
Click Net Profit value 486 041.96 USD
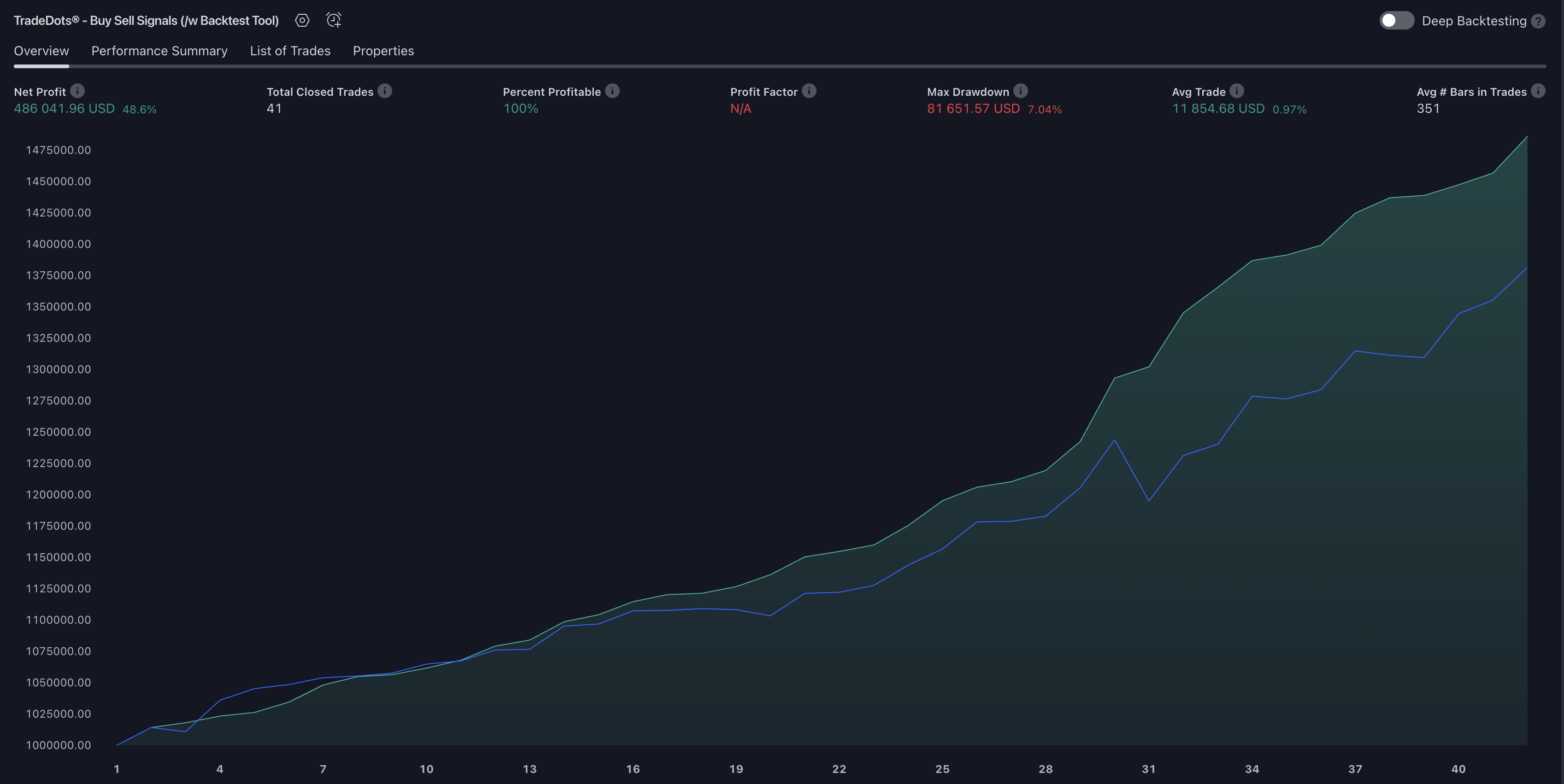(65, 109)
